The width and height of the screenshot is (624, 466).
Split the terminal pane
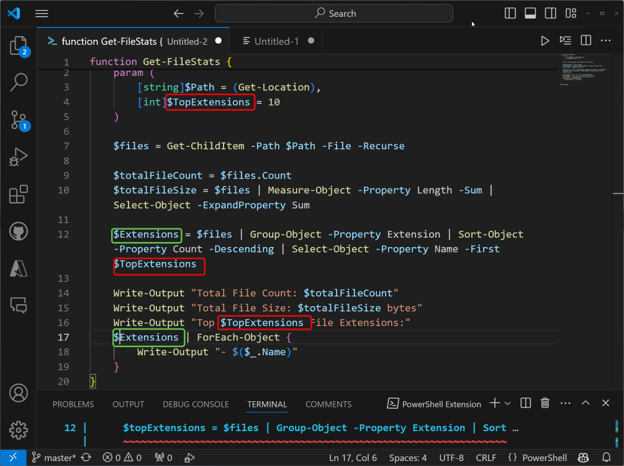tap(525, 403)
